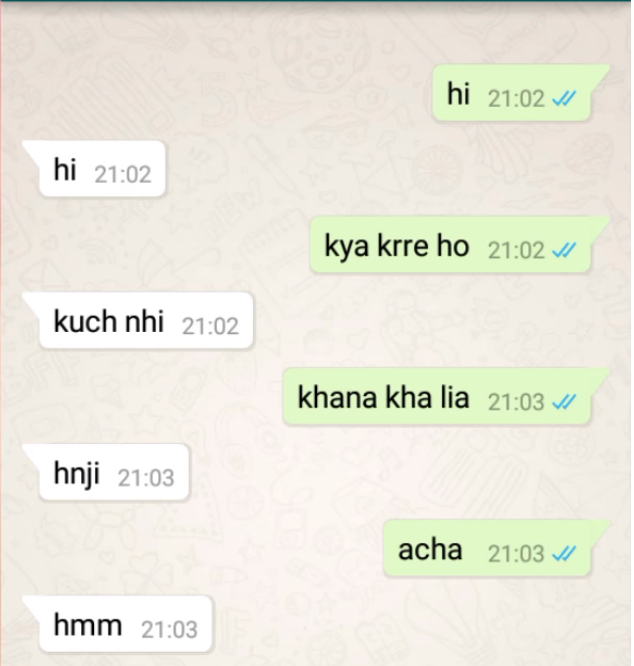The image size is (634, 666).
Task: Click blue ticks beside 'khana kha lia'
Action: pos(564,402)
